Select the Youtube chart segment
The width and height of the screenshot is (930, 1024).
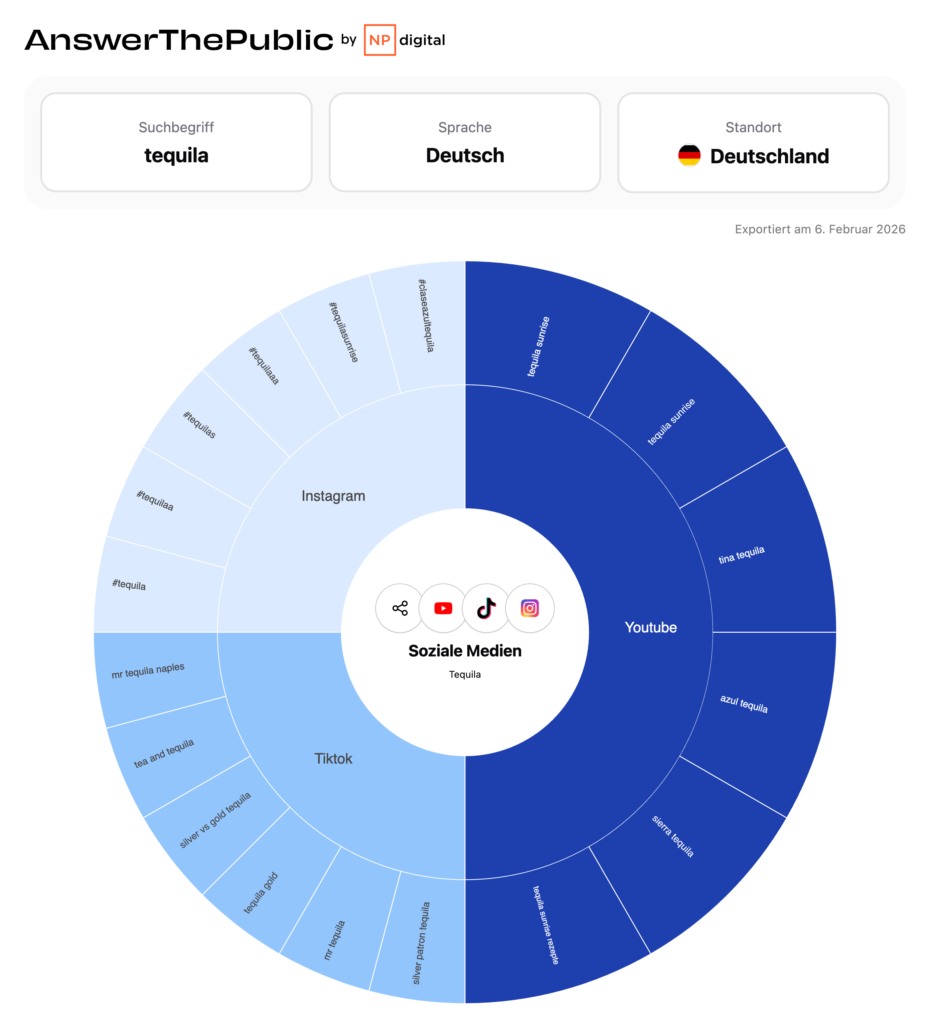650,628
